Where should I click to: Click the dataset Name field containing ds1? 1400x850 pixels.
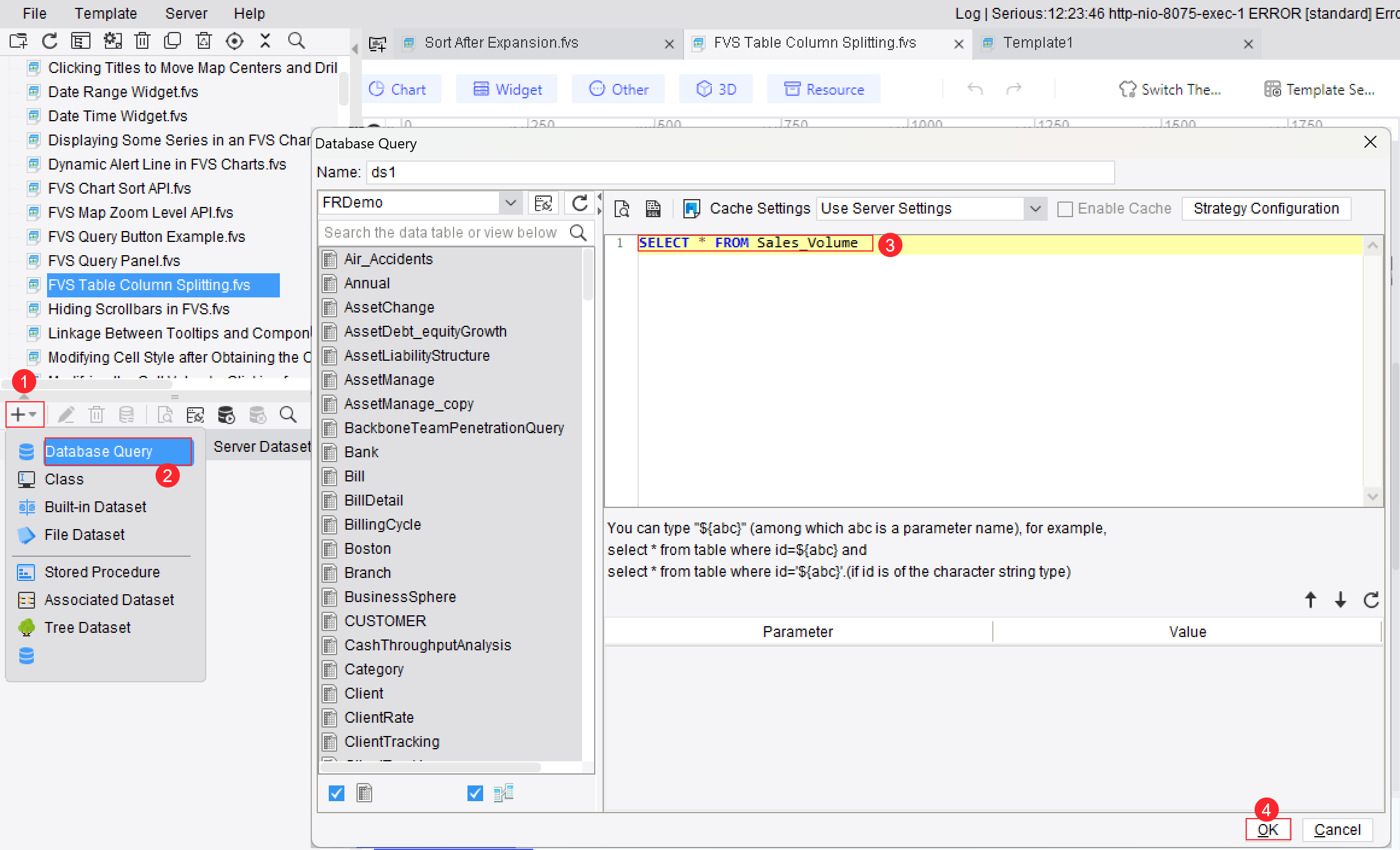tap(740, 173)
